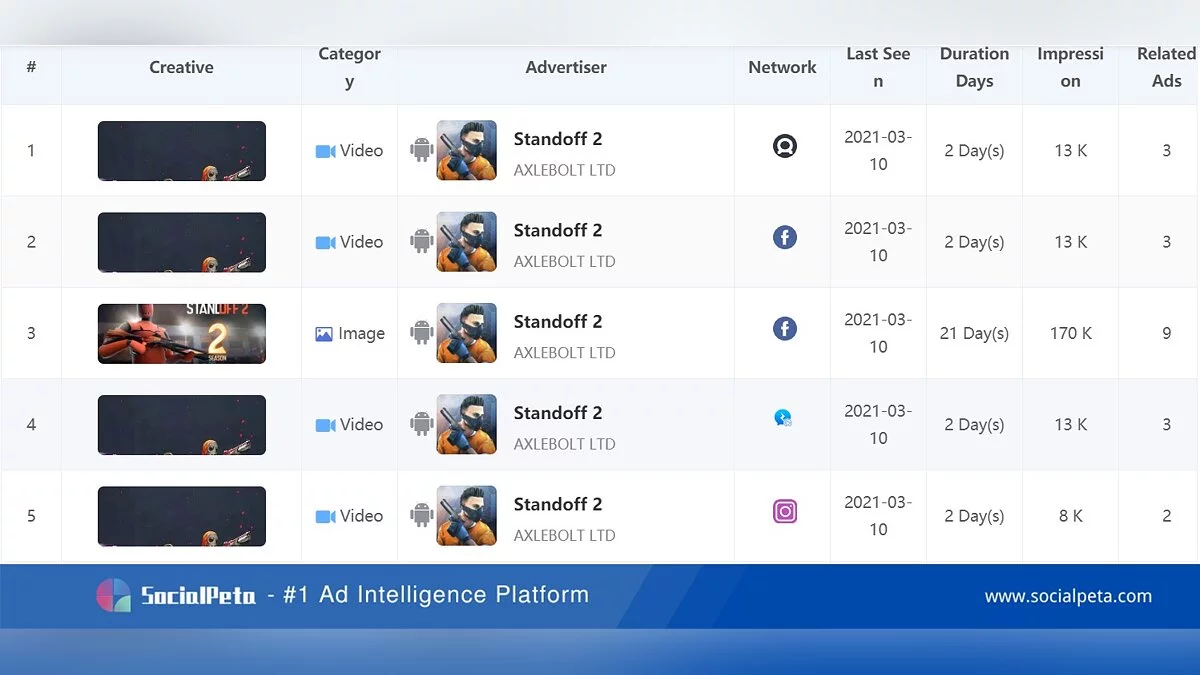
Task: Open the Standoff 2 advertiser link in row 5
Action: tap(558, 504)
